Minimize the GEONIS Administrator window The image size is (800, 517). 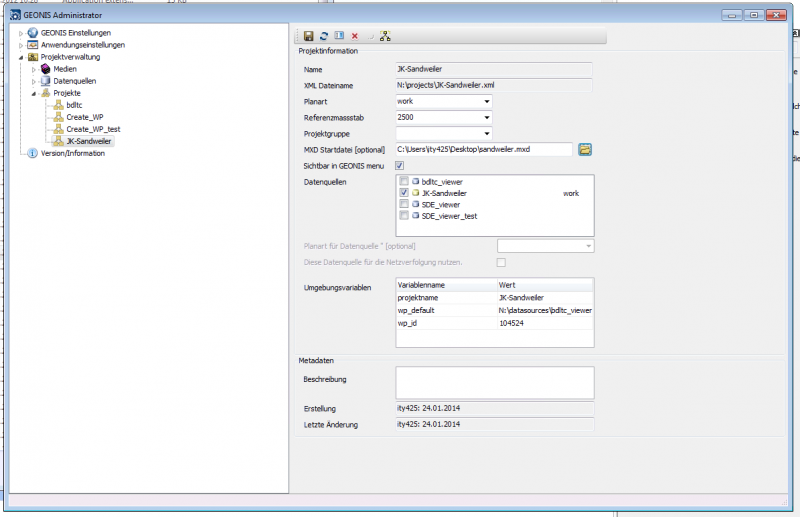pos(732,15)
